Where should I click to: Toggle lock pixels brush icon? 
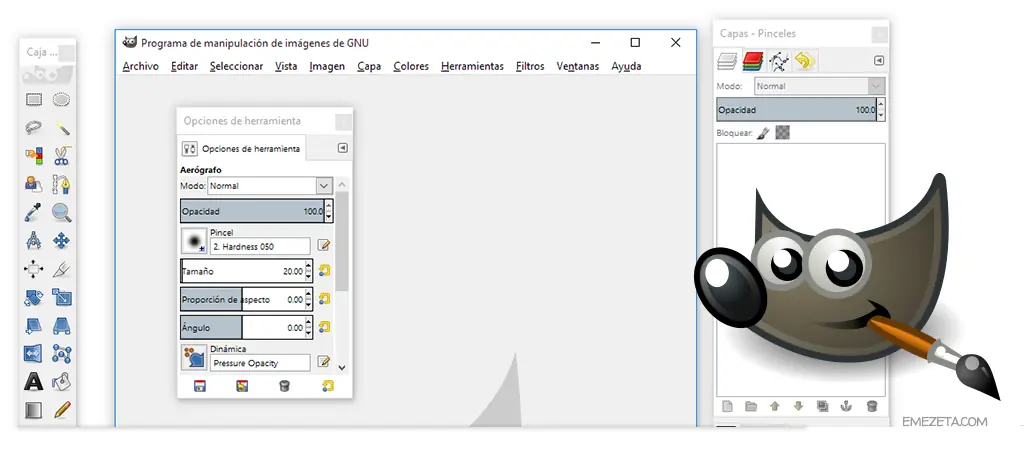(763, 133)
